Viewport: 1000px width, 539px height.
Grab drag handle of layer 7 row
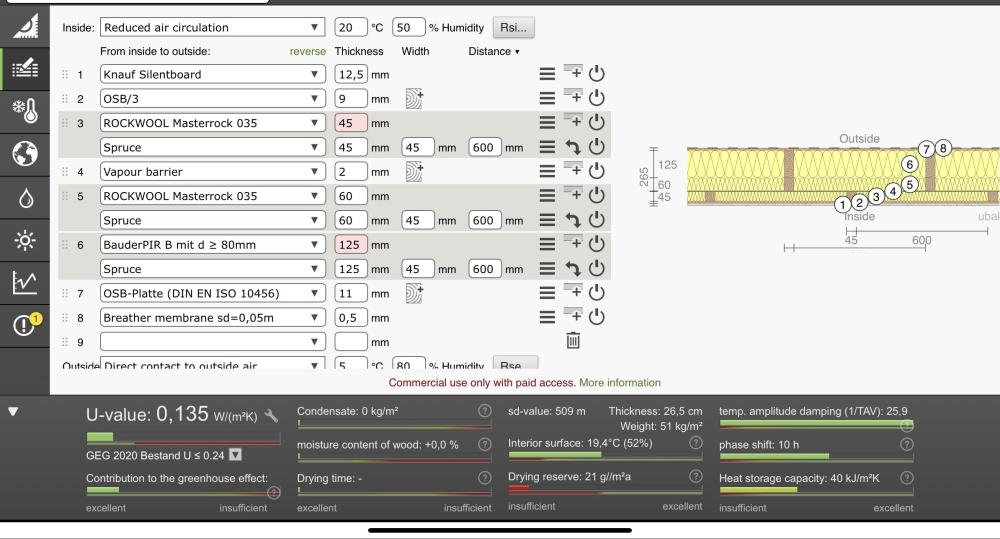65,293
